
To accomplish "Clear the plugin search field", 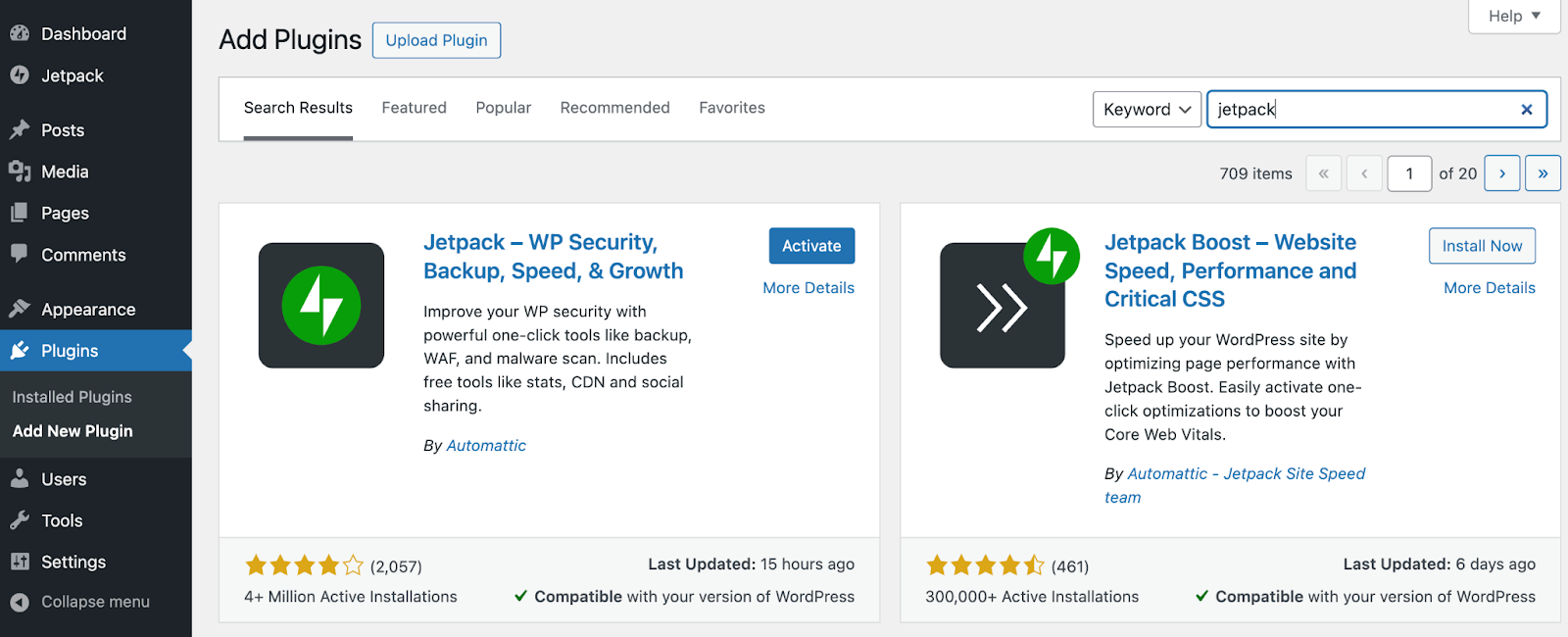I will (1526, 110).
